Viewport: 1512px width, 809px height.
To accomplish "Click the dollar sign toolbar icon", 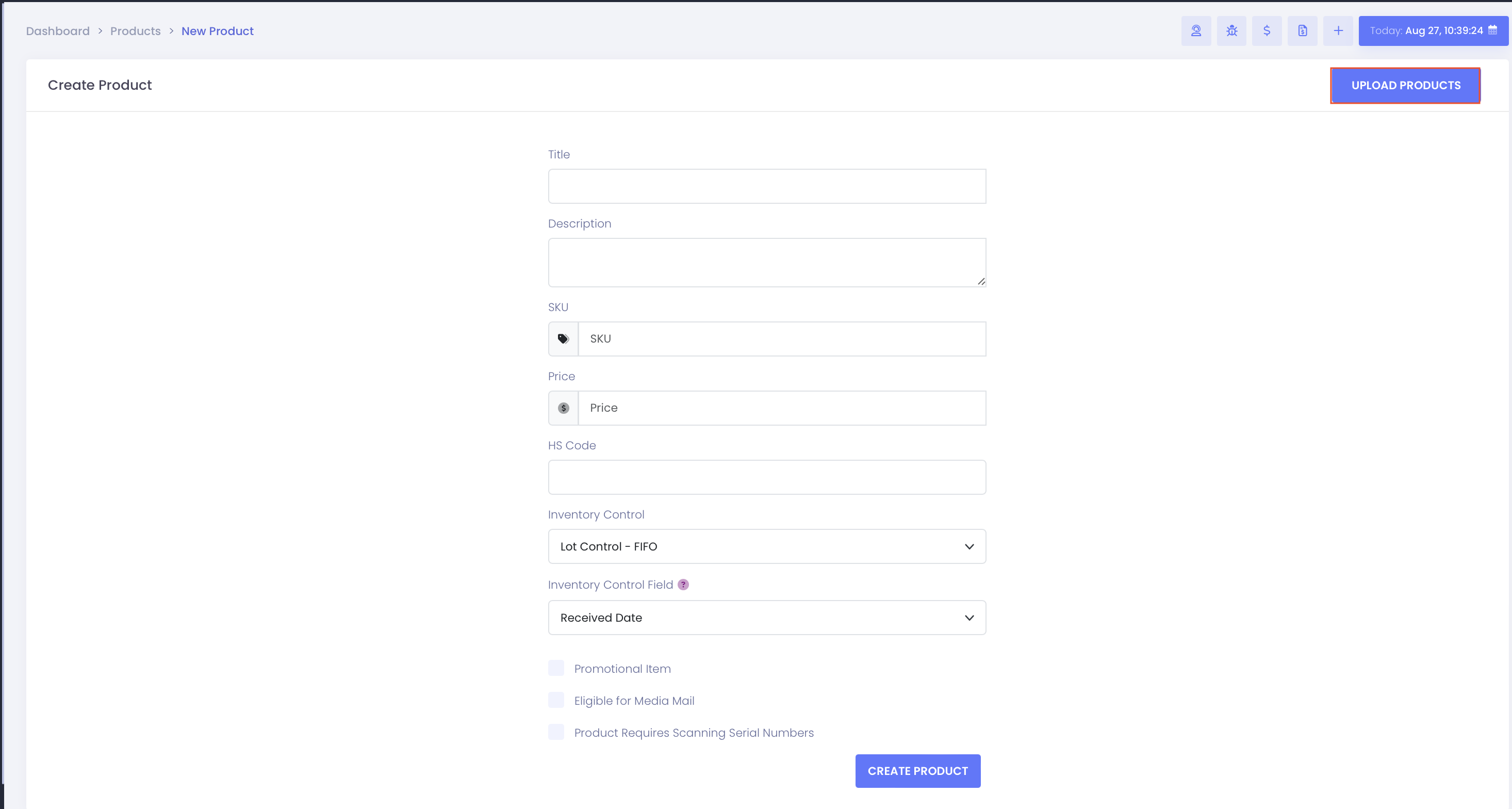I will click(x=1267, y=30).
